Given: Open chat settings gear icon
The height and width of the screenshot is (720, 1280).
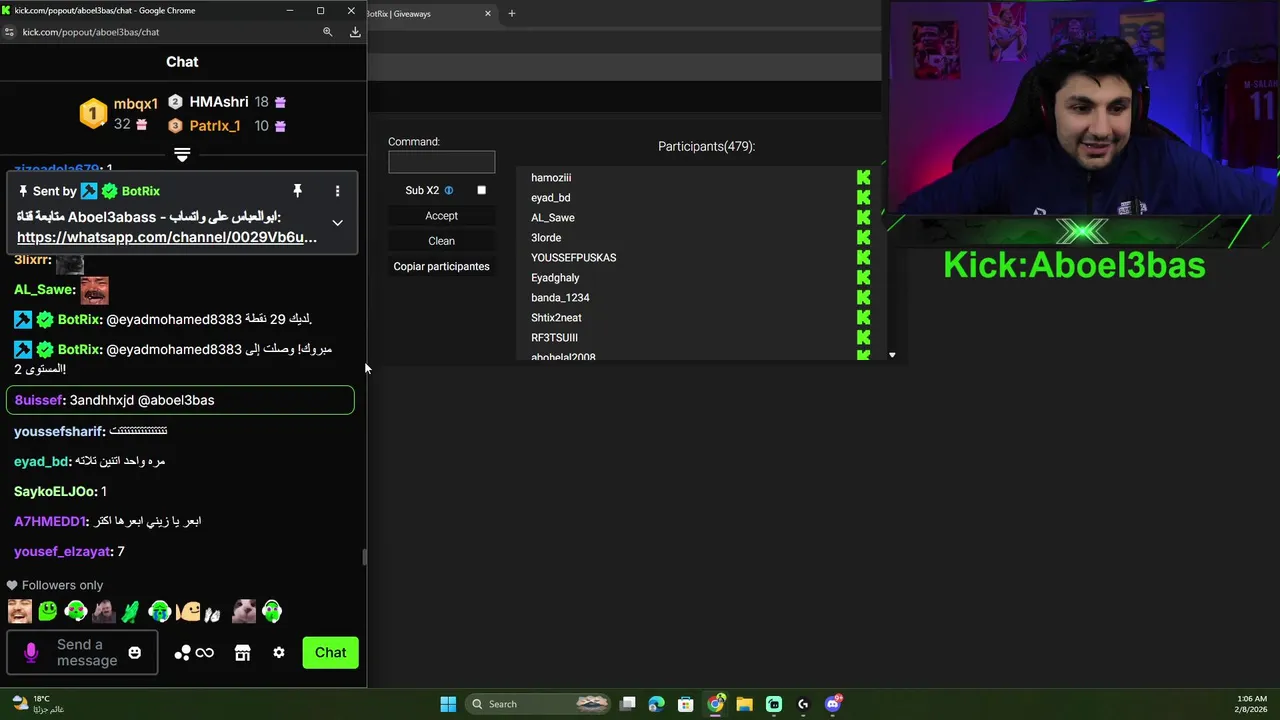Looking at the screenshot, I should pyautogui.click(x=279, y=653).
